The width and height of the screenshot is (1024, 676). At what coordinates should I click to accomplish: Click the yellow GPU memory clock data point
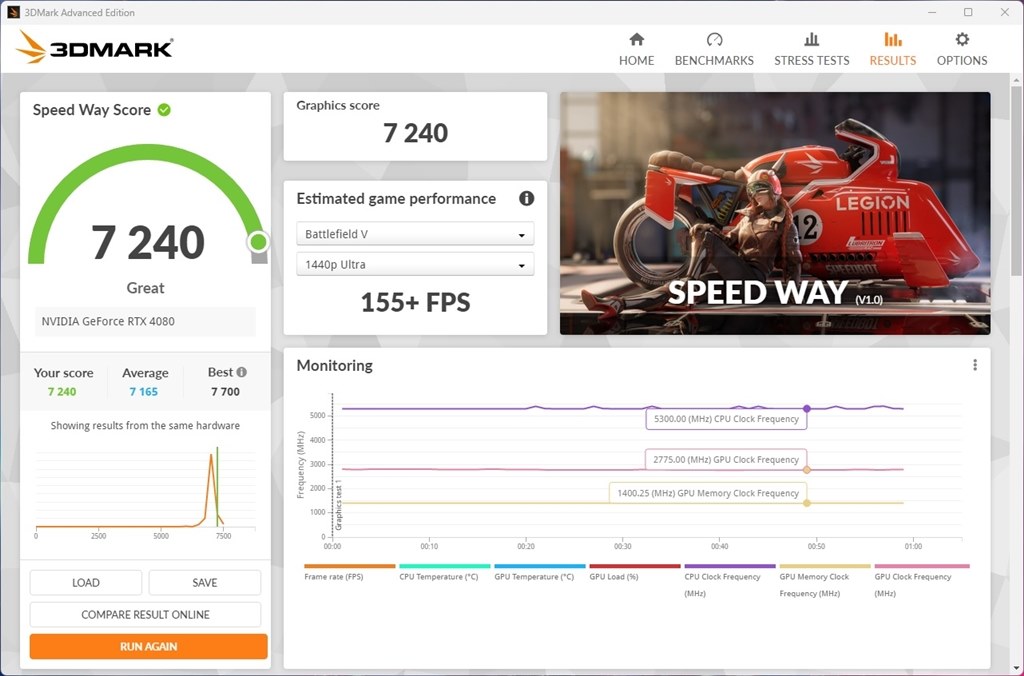pyautogui.click(x=807, y=503)
